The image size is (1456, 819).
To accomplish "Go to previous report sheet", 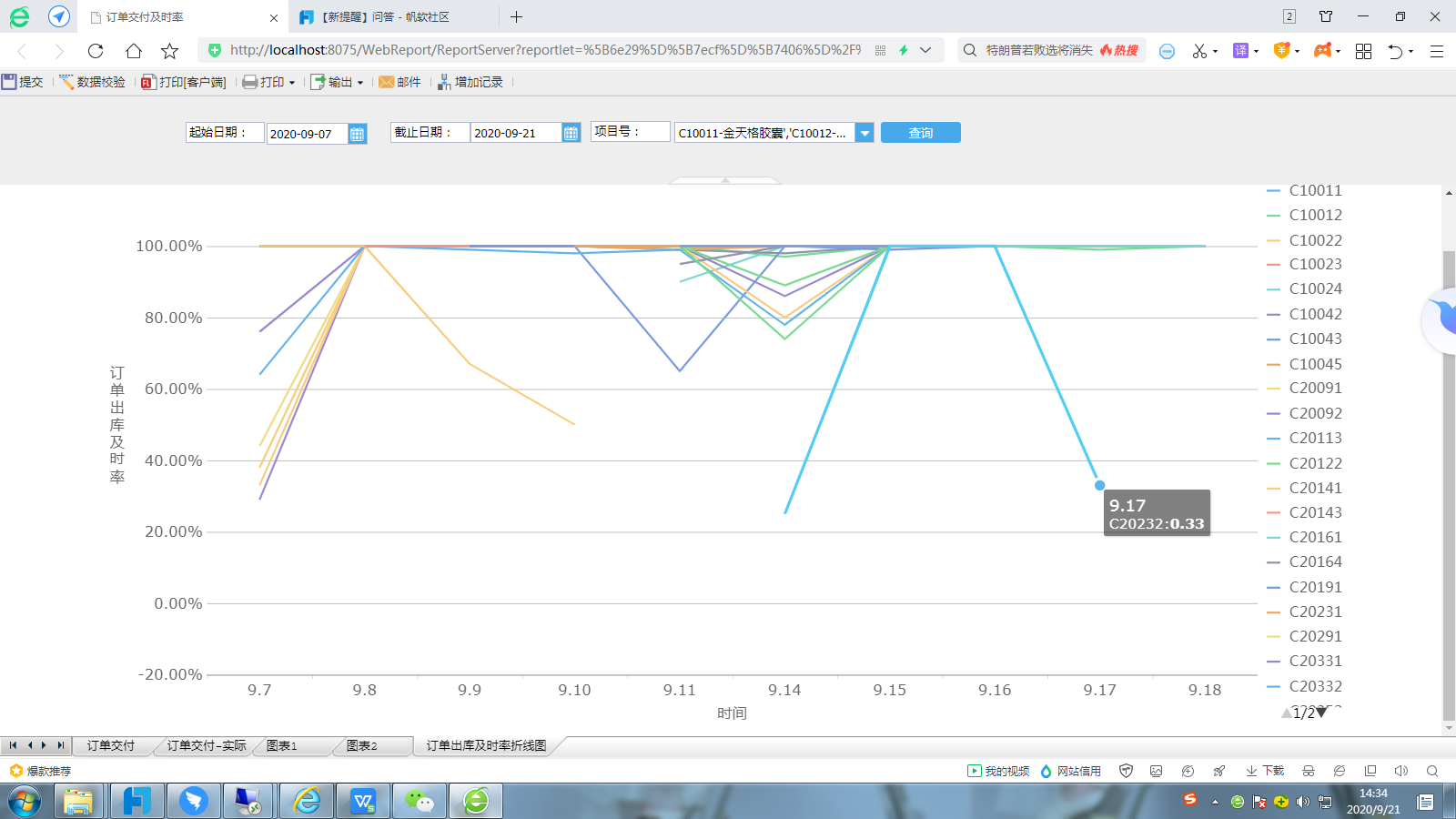I will coord(29,745).
